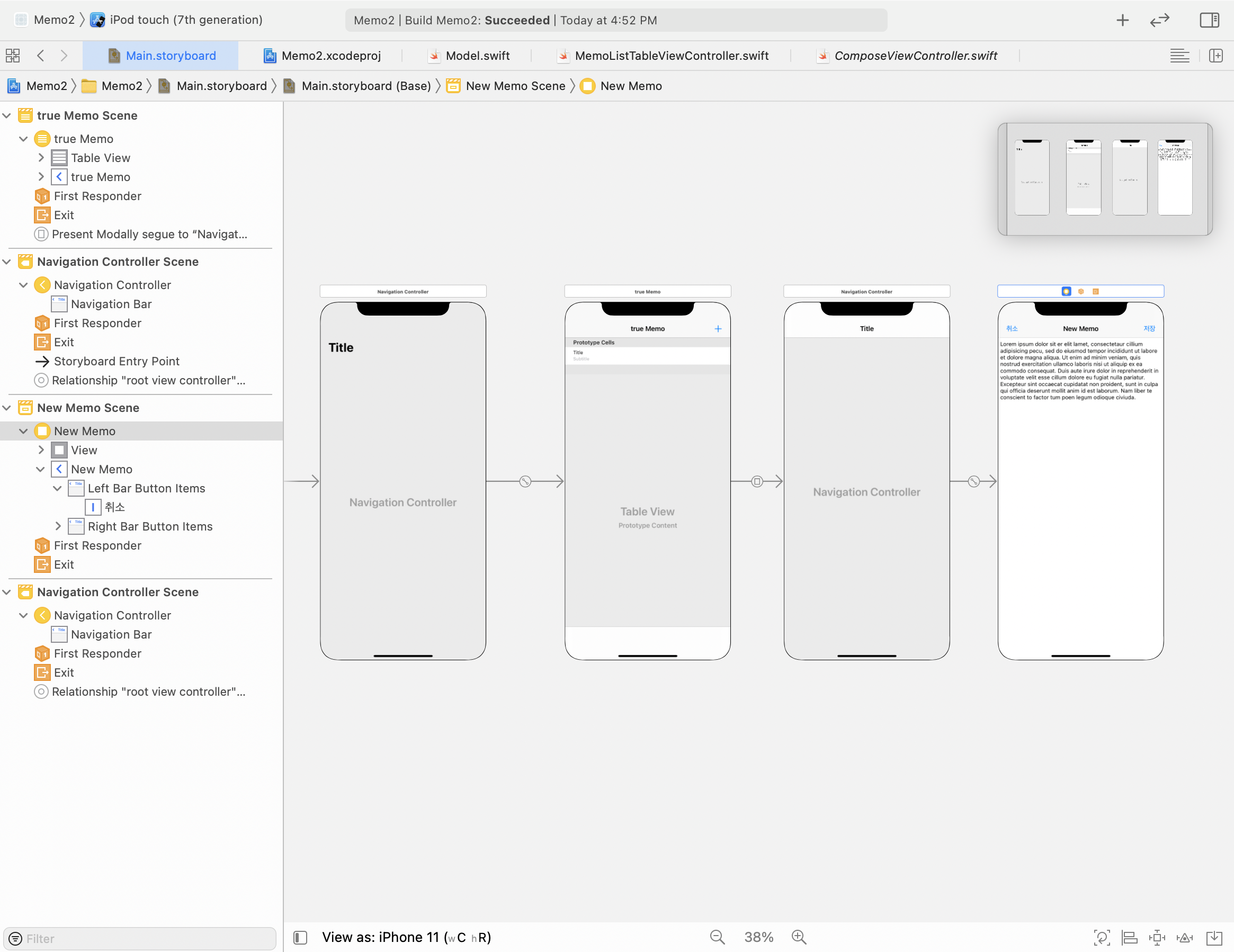The image size is (1234, 952).
Task: Toggle the inspectors panel in top right
Action: (1209, 20)
